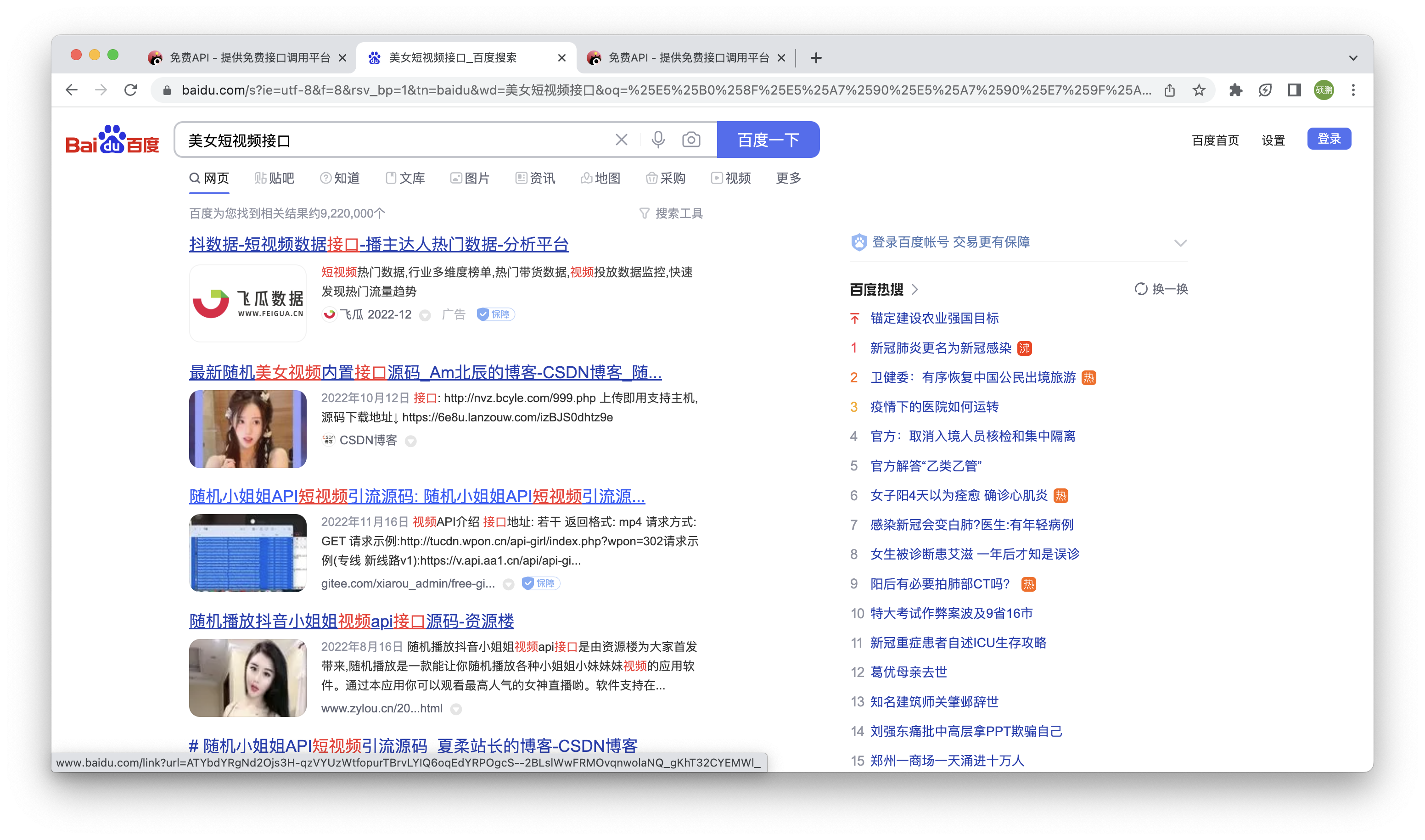This screenshot has height=840, width=1425.
Task: Open 抖数据-短视频数据接口 ad result
Action: tap(379, 245)
